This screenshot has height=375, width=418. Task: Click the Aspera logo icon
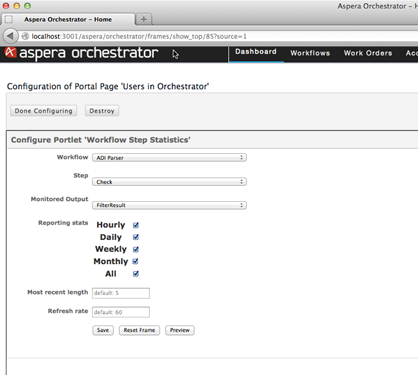[10, 52]
